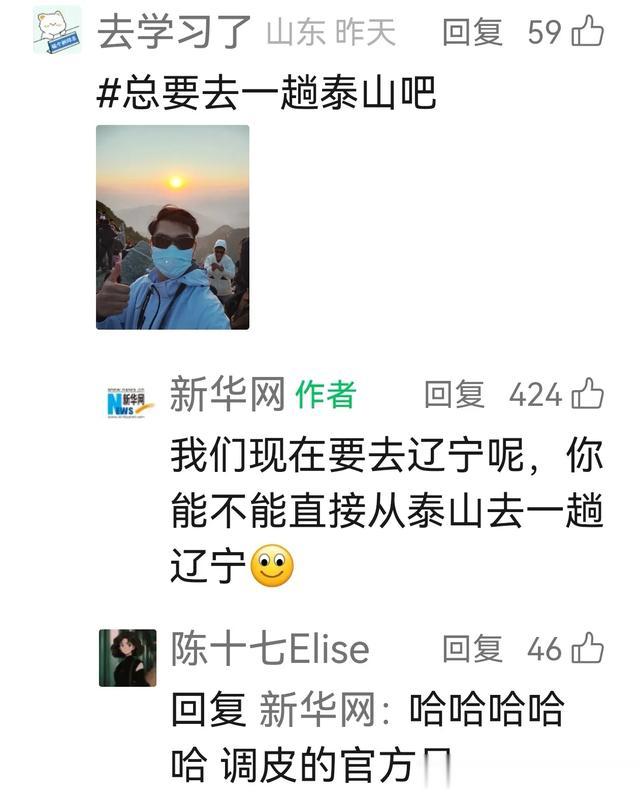Open the 新华网 username in the thread
Image resolution: width=640 pixels, height=796 pixels.
tap(227, 394)
